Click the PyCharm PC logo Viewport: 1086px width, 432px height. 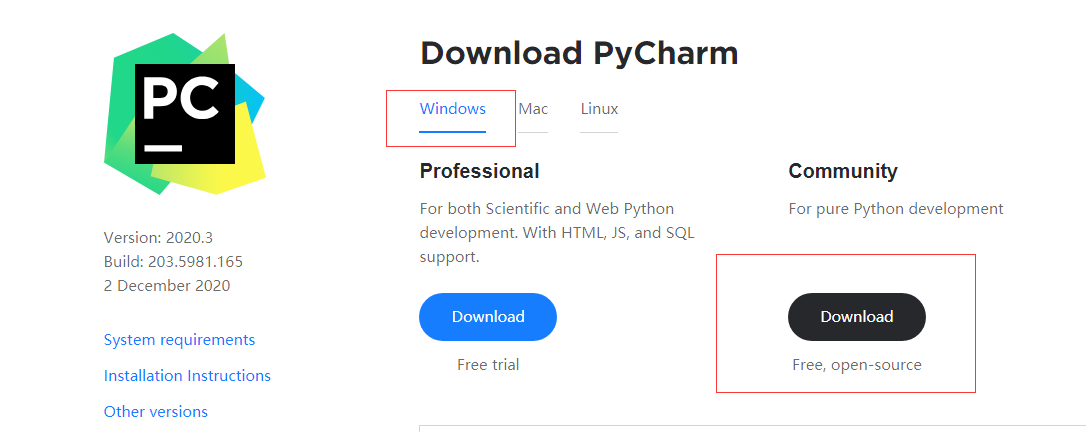click(185, 113)
